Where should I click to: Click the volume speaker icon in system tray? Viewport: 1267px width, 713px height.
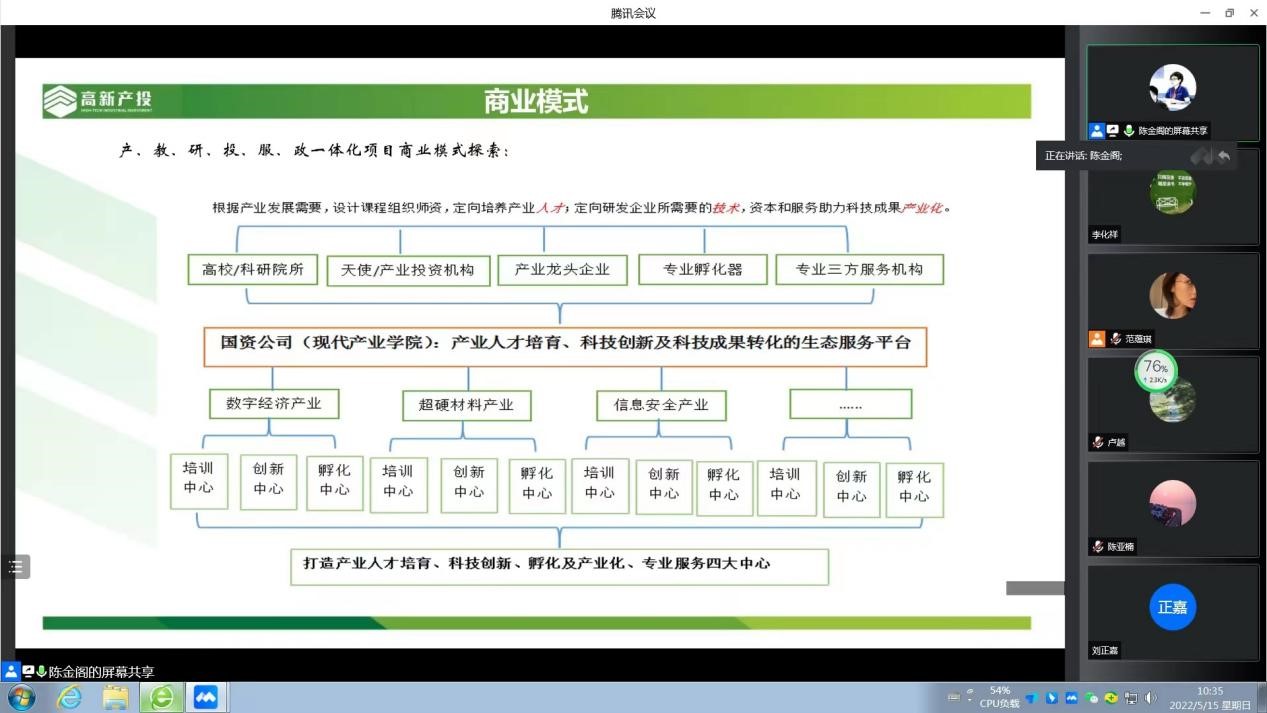[x=1150, y=698]
